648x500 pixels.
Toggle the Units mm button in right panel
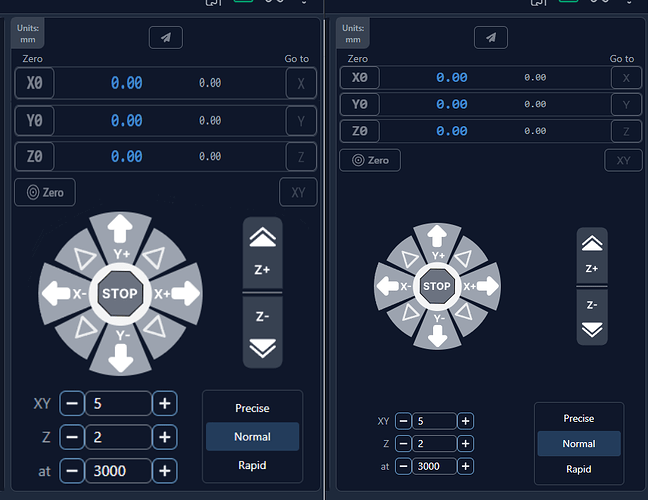point(353,33)
